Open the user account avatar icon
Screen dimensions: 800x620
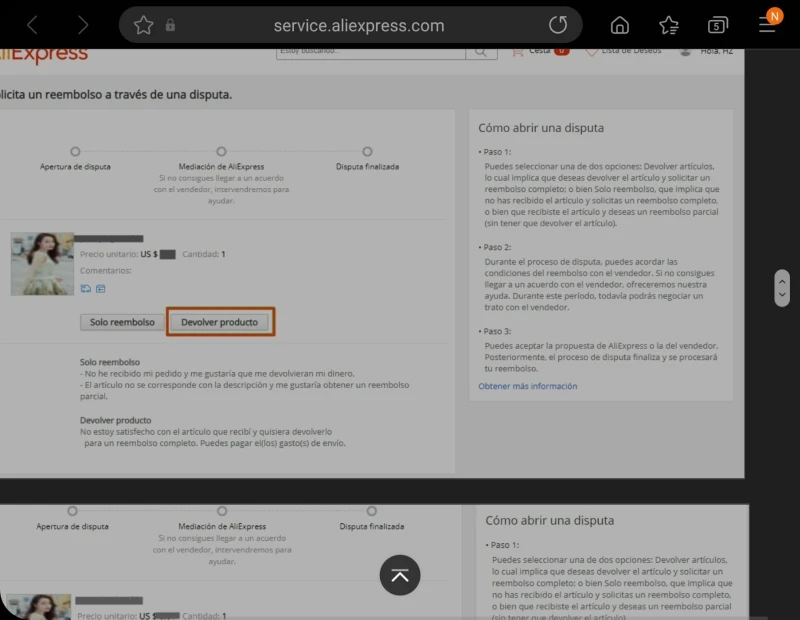(x=685, y=52)
